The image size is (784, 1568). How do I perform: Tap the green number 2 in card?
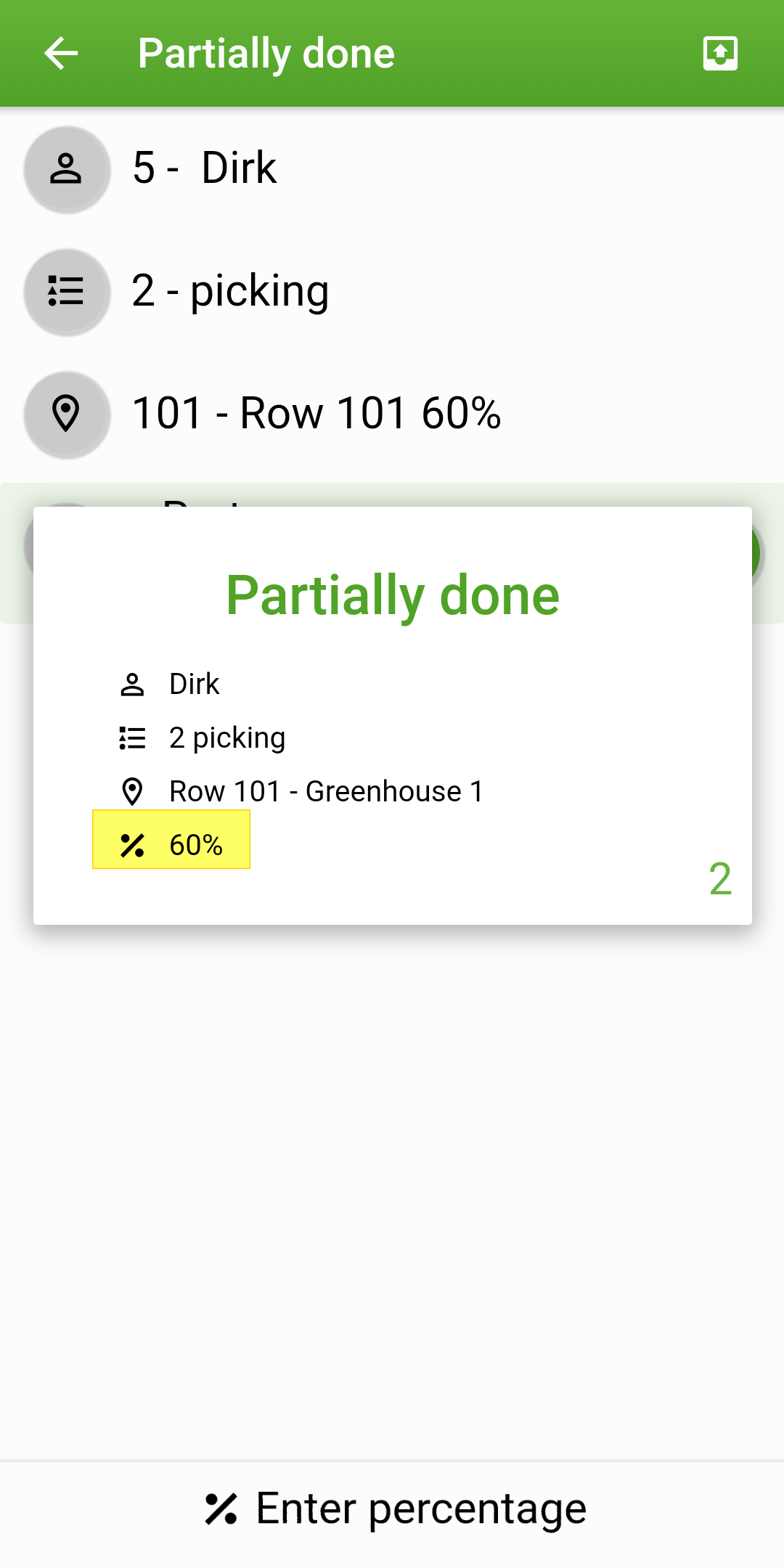[720, 879]
